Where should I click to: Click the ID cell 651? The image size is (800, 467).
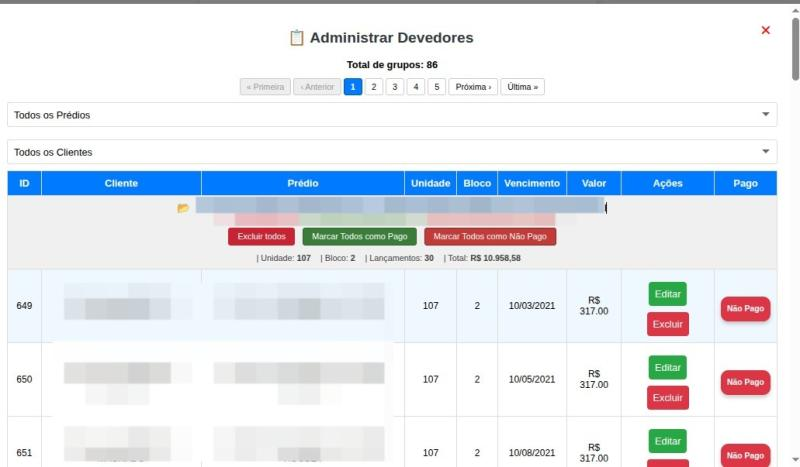24,453
